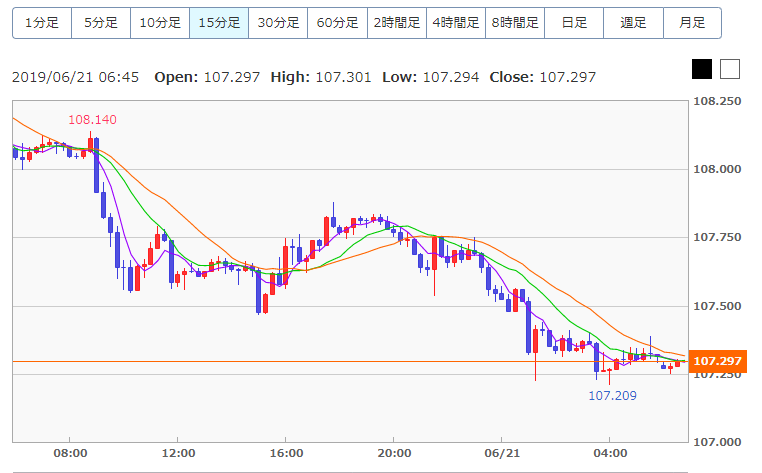Click the orange 107.297 current price tag
Viewport: 762px width, 473px height.
coord(716,361)
